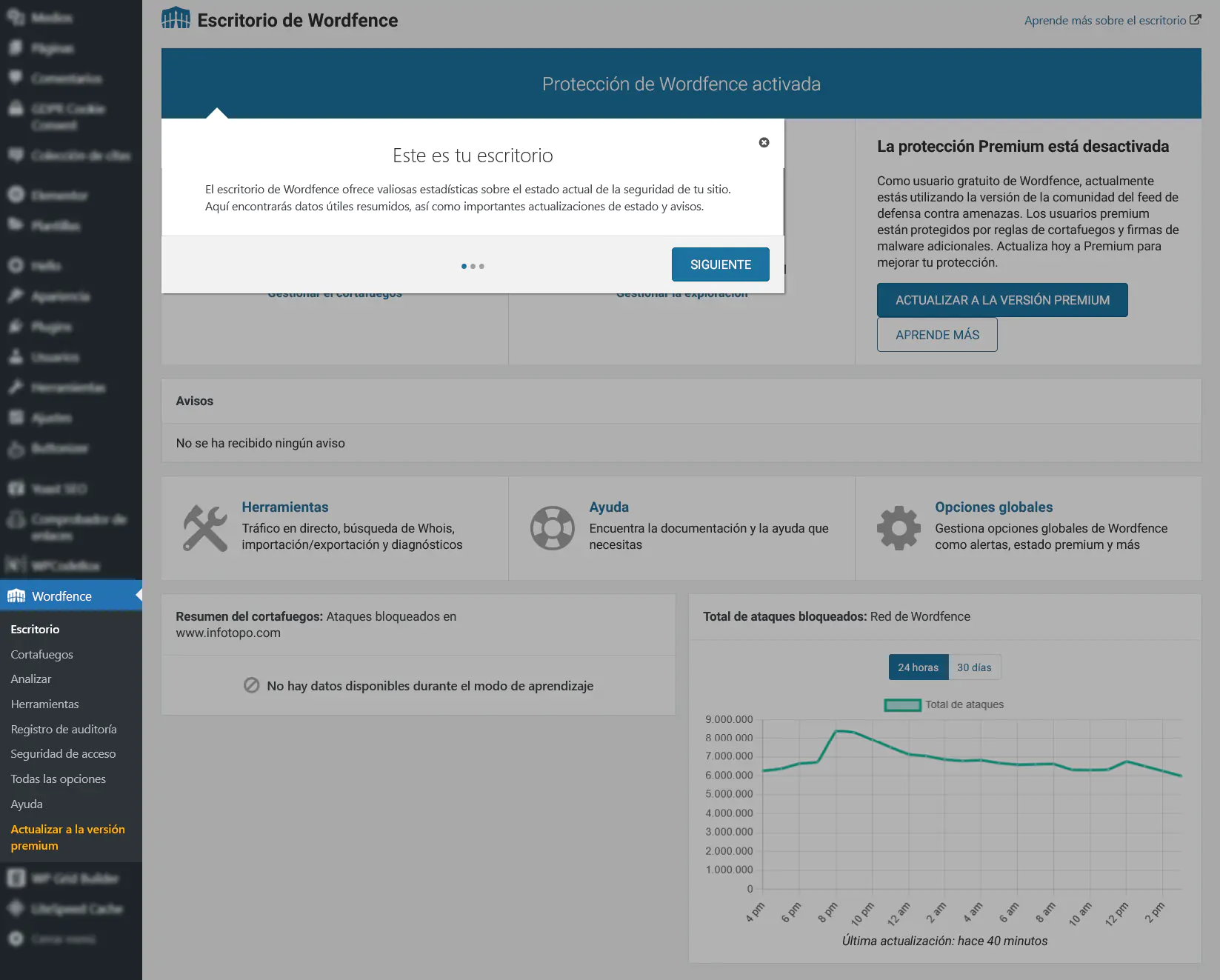Select the 24 horas chart range
The image size is (1220, 980).
[918, 667]
